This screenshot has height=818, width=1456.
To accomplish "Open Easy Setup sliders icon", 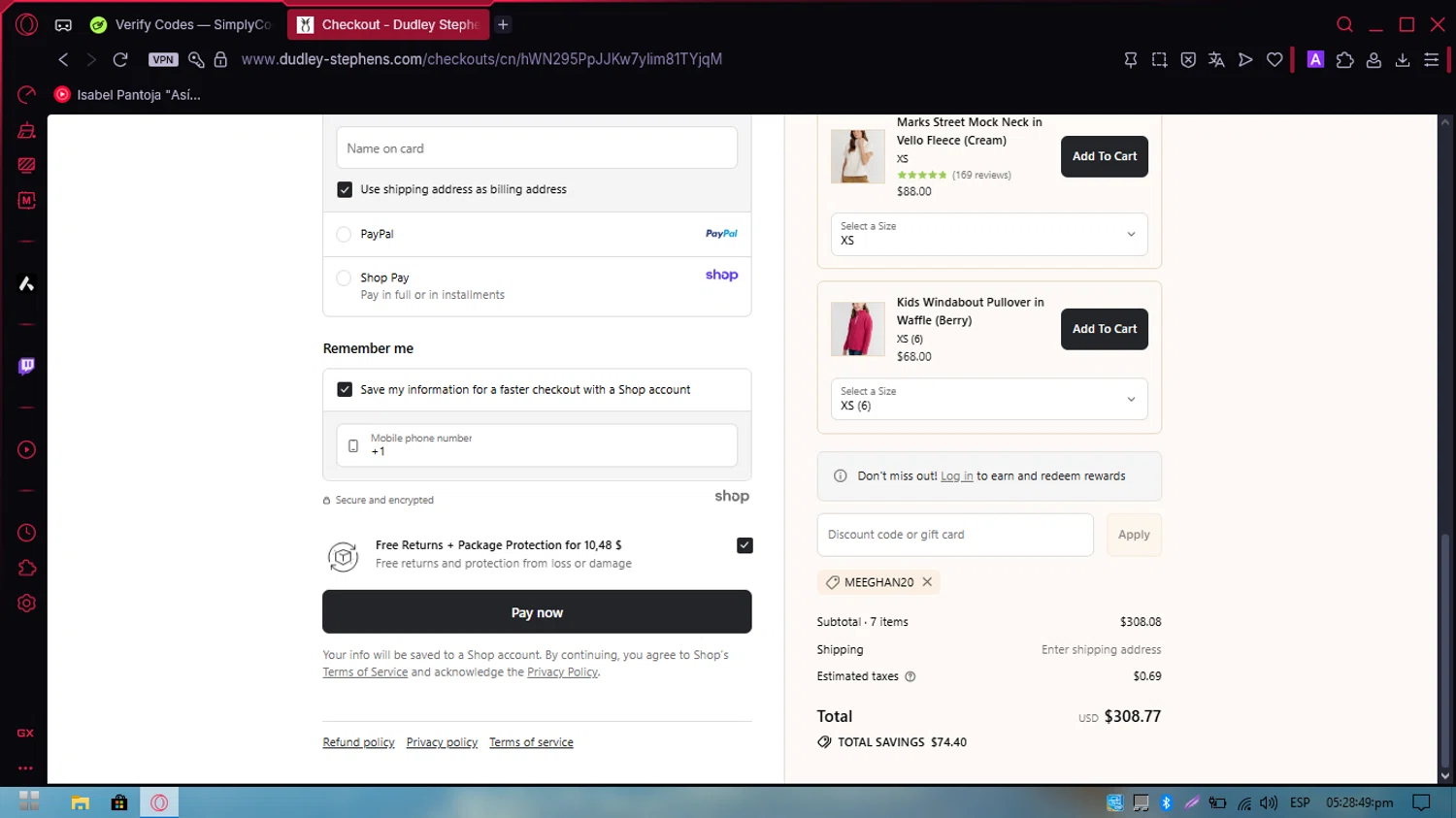I will click(1431, 60).
